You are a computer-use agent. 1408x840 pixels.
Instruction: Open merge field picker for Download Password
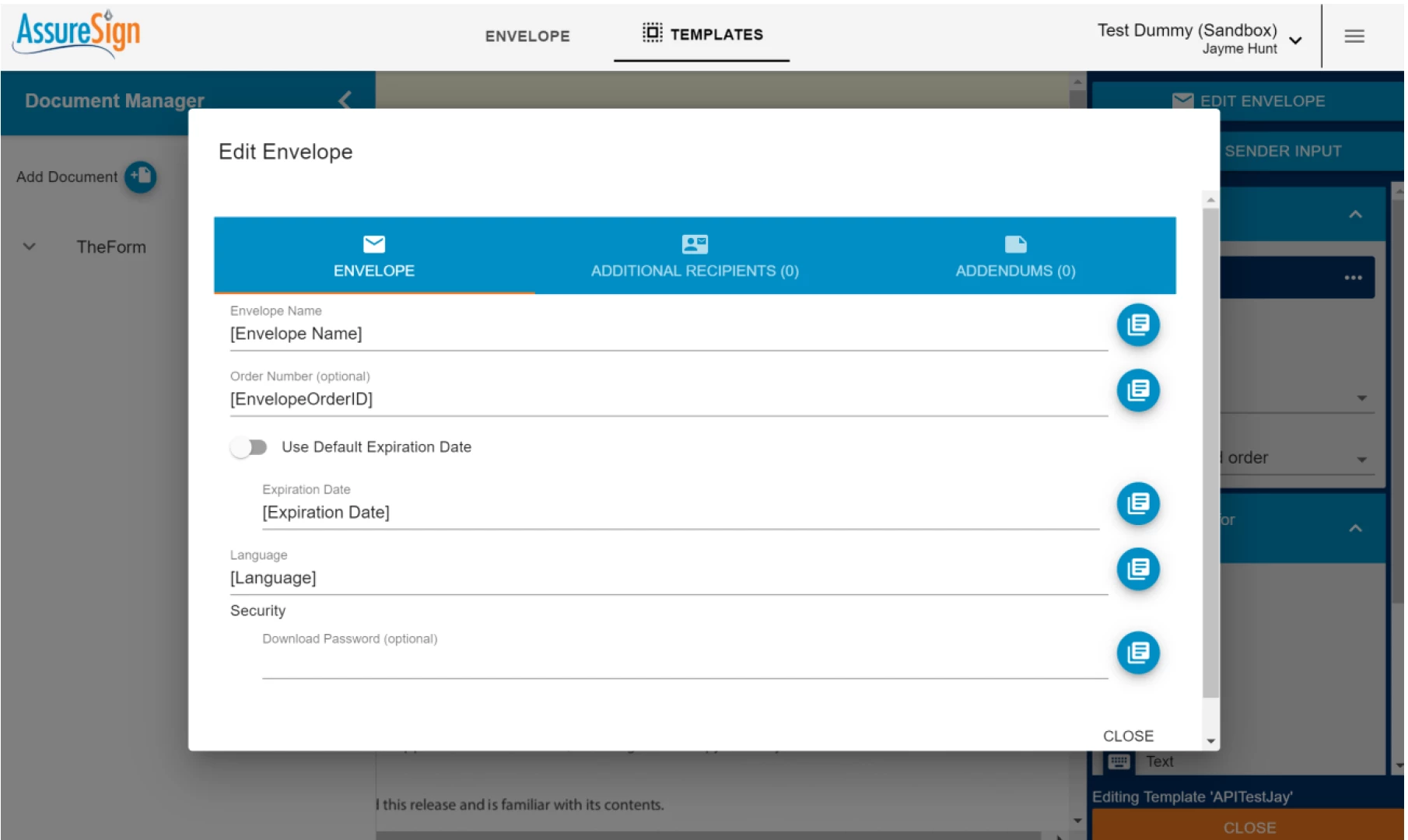(1138, 653)
